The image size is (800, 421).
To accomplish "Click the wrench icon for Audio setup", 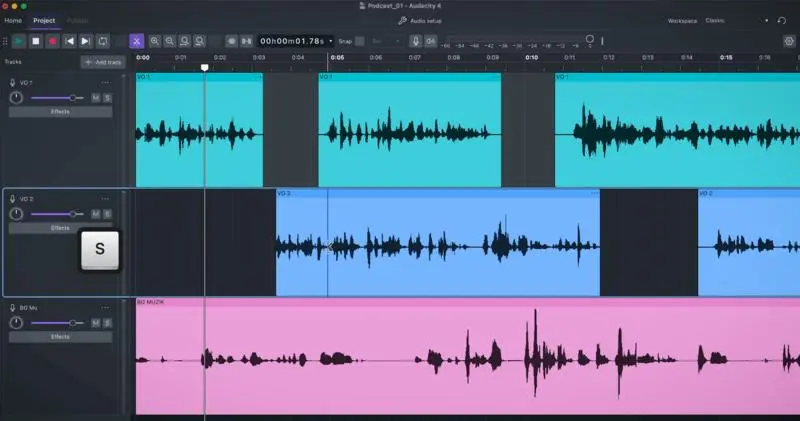I will point(403,21).
